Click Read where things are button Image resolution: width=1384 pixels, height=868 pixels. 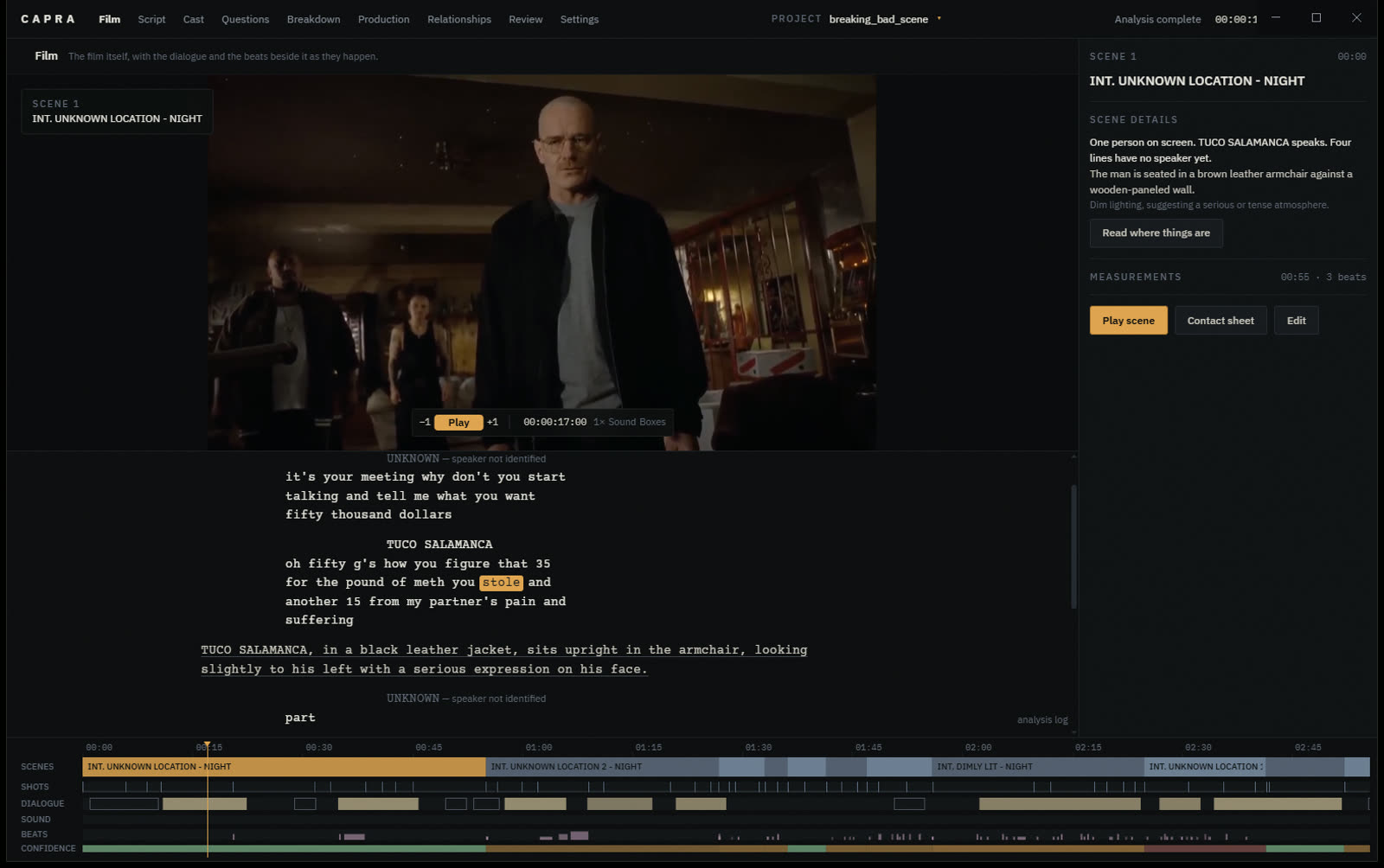pyautogui.click(x=1156, y=233)
